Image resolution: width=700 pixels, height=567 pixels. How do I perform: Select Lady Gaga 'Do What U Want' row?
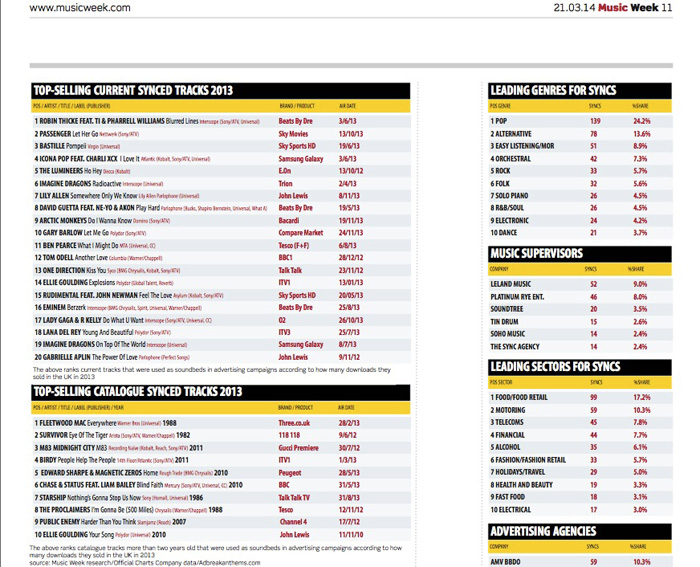[x=221, y=320]
